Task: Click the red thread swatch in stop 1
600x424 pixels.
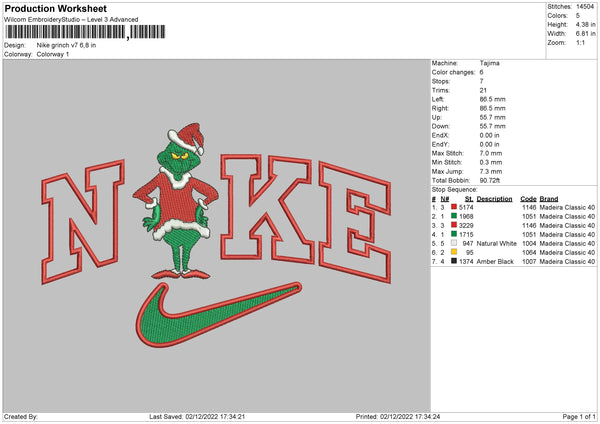Action: 454,207
